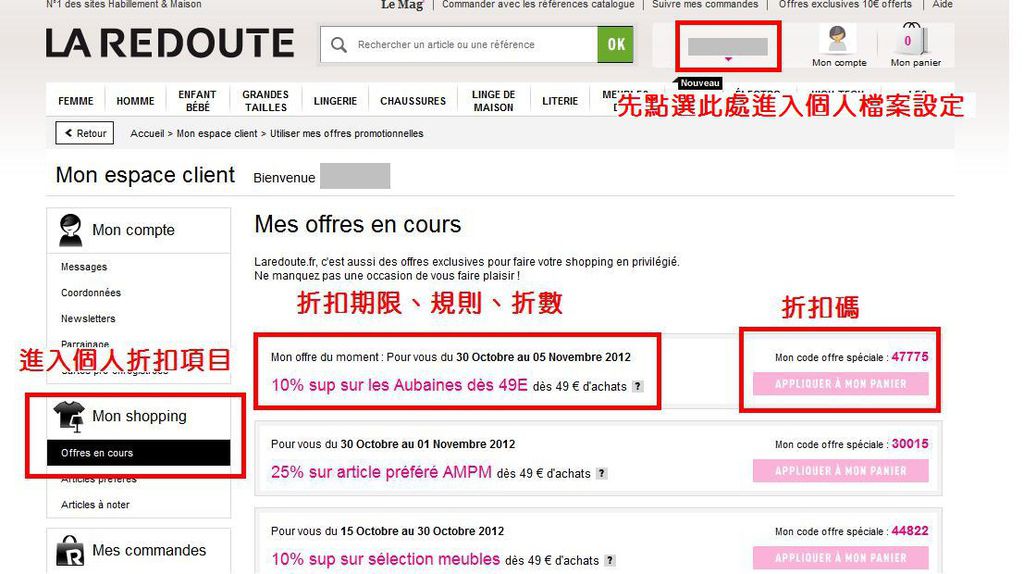The image size is (1024, 574).
Task: Click the Mon compte sidebar person icon
Action: pos(71,230)
